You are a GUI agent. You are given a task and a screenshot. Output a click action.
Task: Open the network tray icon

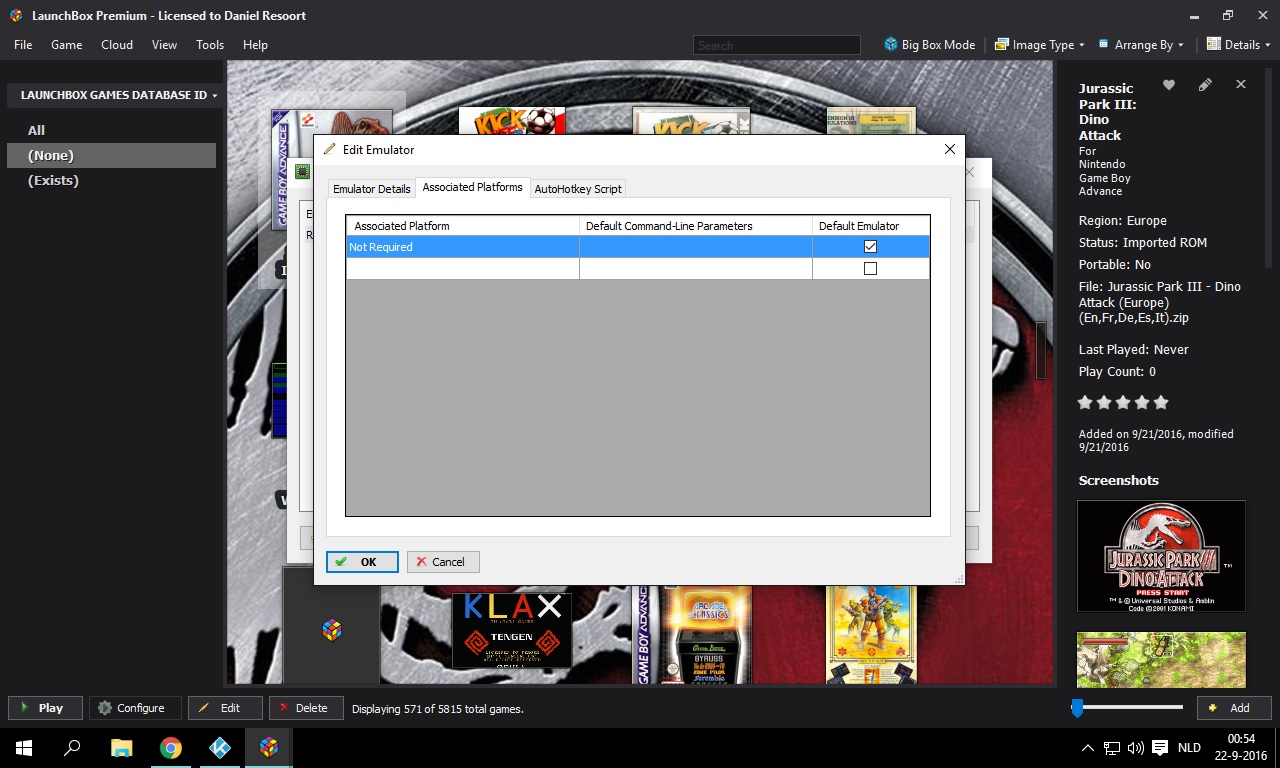point(1111,748)
